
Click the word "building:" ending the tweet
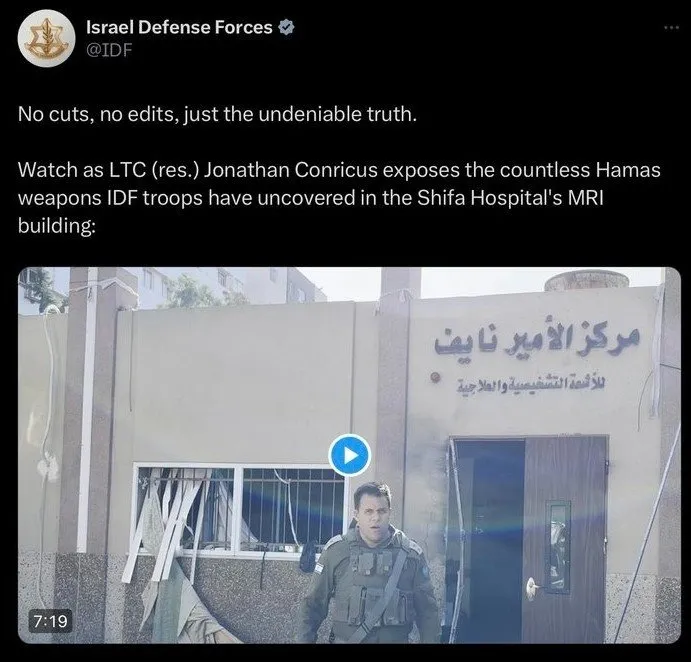57,226
